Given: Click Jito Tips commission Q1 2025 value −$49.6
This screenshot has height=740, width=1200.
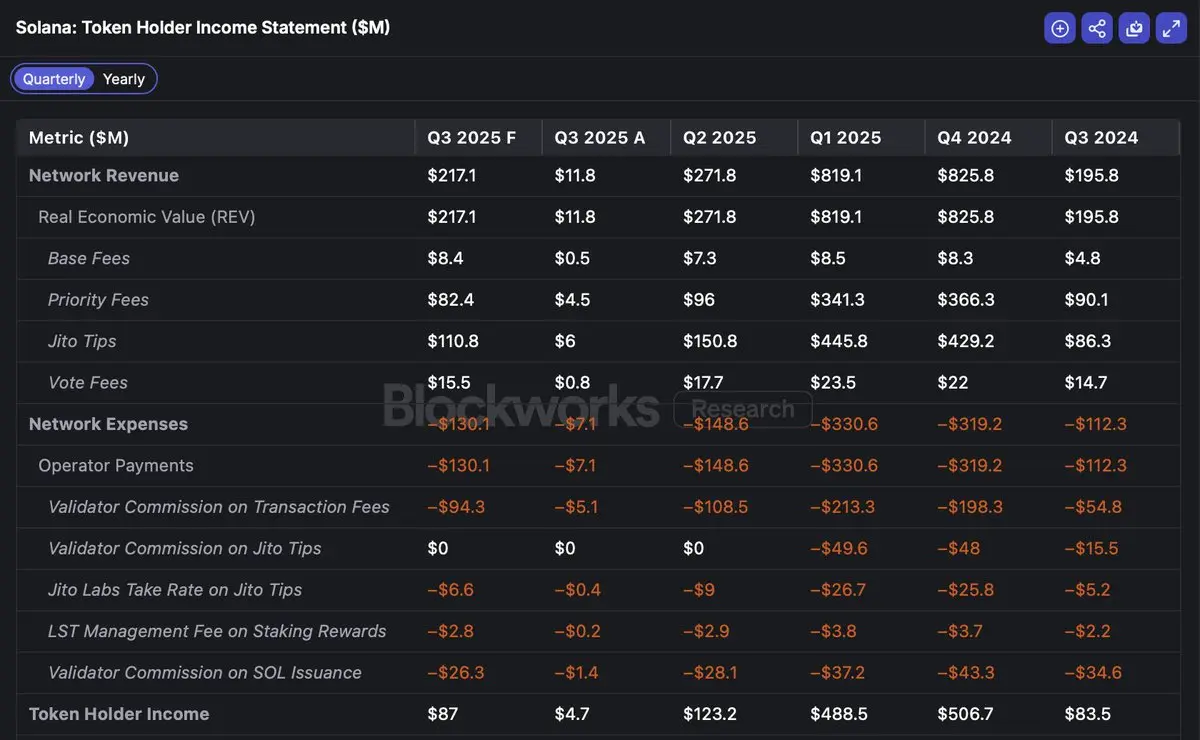Looking at the screenshot, I should point(839,548).
